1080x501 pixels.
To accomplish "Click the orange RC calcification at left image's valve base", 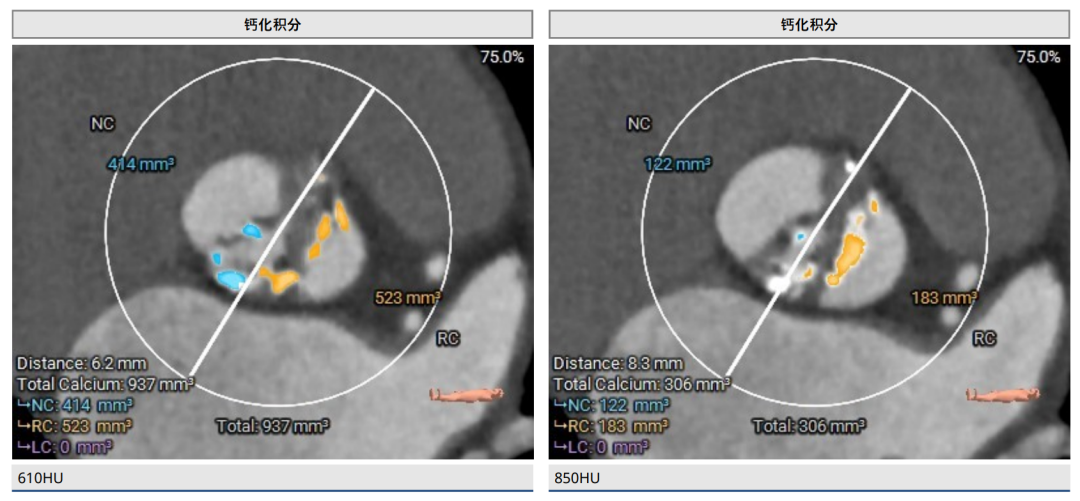I will click(280, 279).
